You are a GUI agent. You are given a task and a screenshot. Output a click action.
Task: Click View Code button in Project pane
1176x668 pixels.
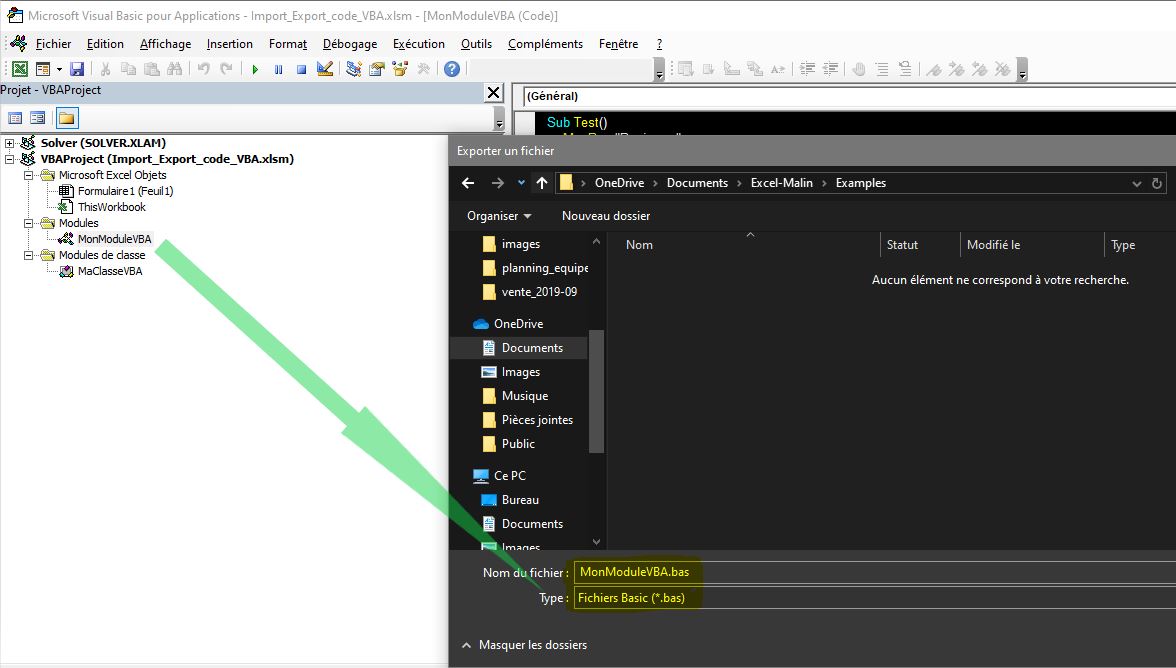(x=15, y=118)
